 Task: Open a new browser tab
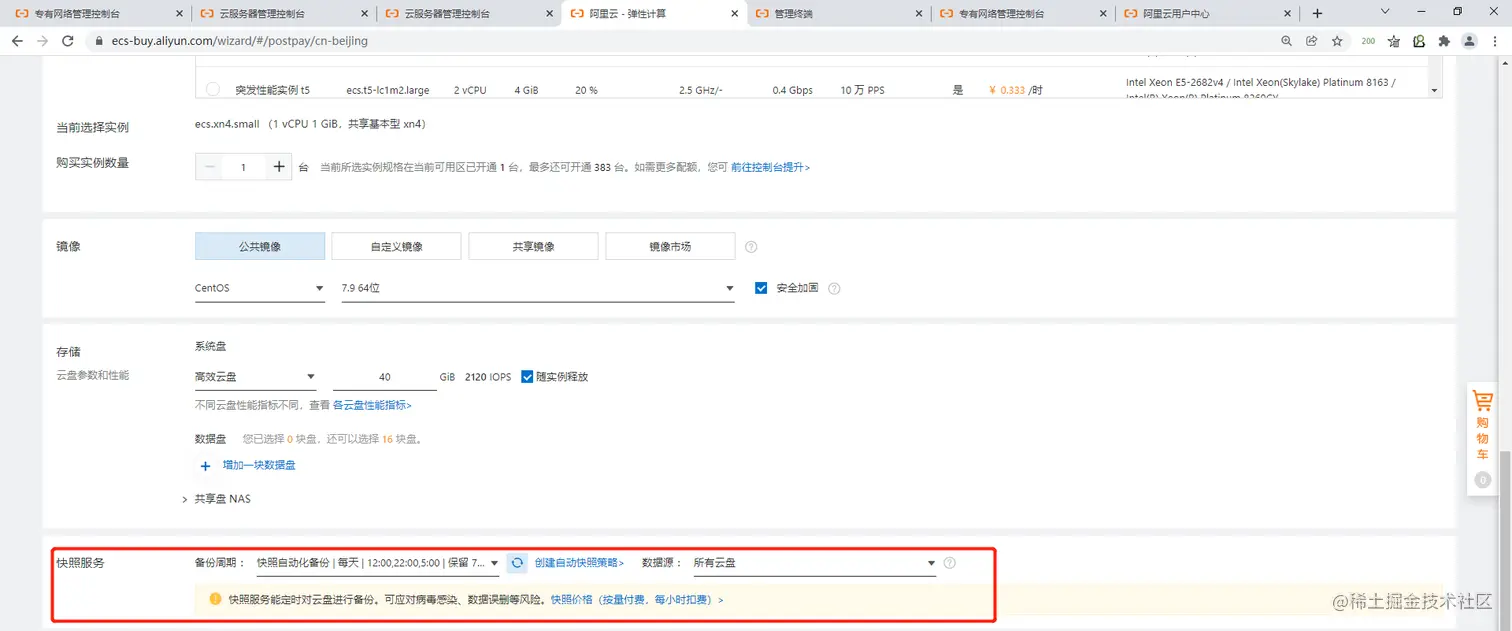click(1317, 14)
